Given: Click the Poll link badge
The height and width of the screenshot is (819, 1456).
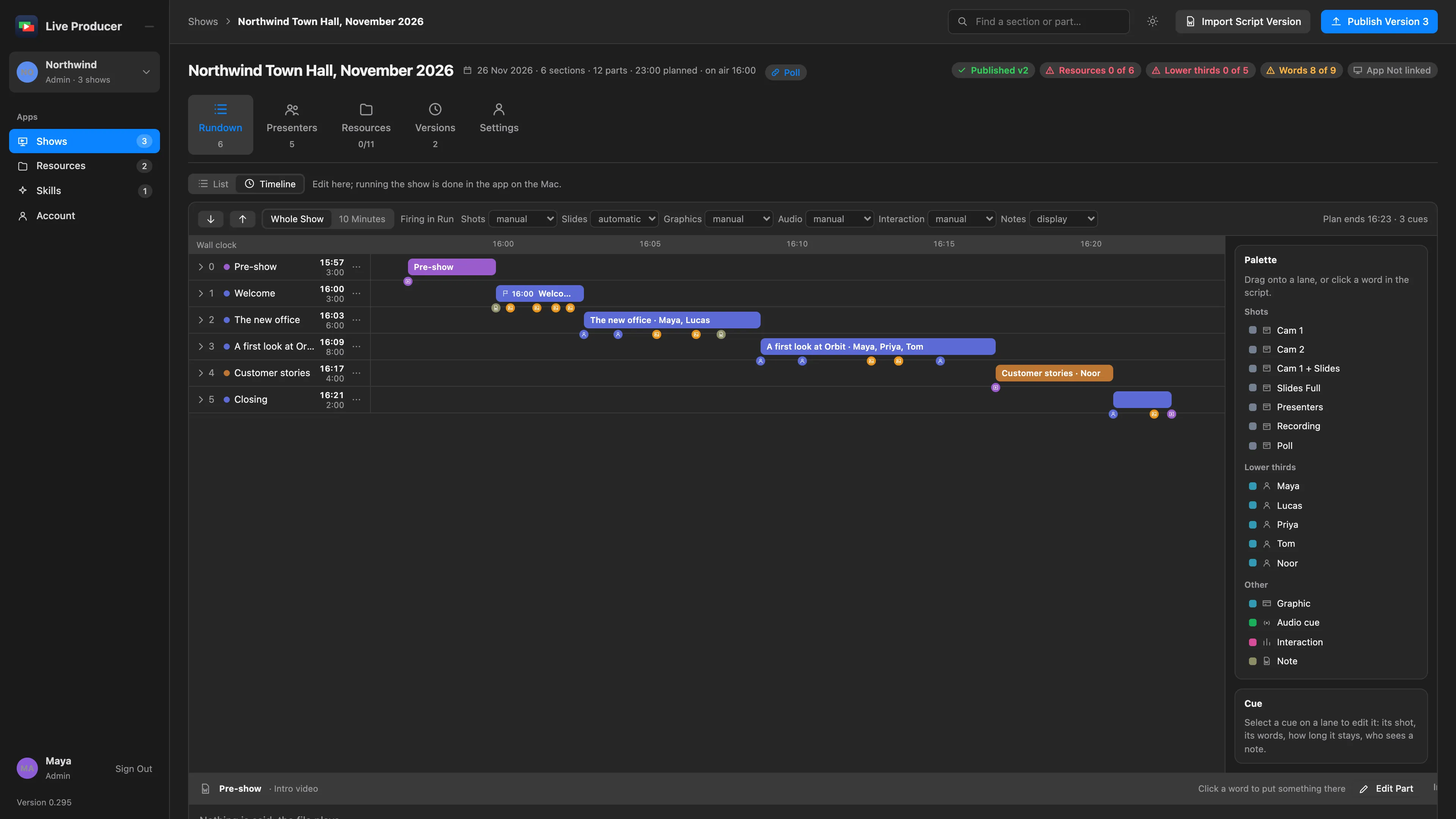Looking at the screenshot, I should tap(786, 72).
